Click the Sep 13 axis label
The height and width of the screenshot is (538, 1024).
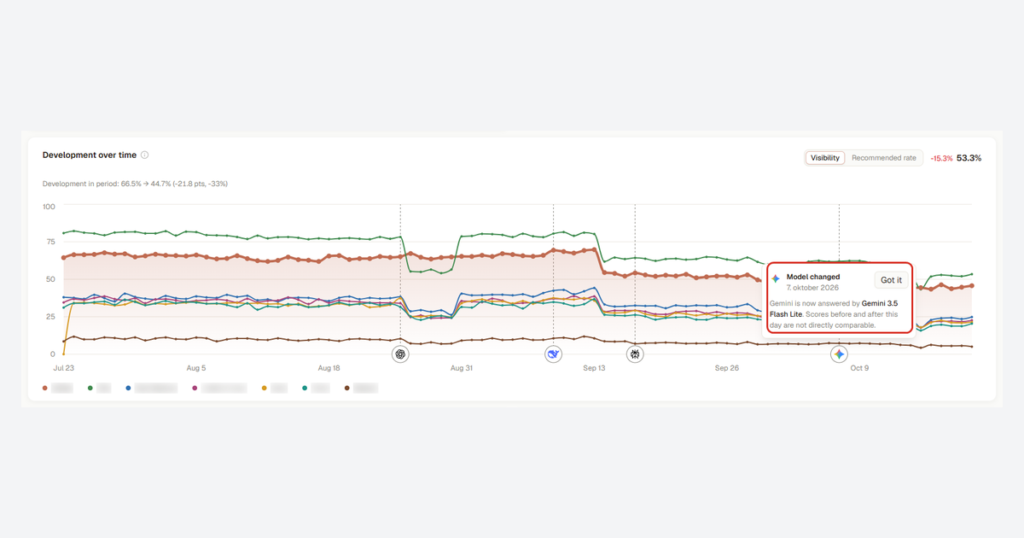point(594,368)
